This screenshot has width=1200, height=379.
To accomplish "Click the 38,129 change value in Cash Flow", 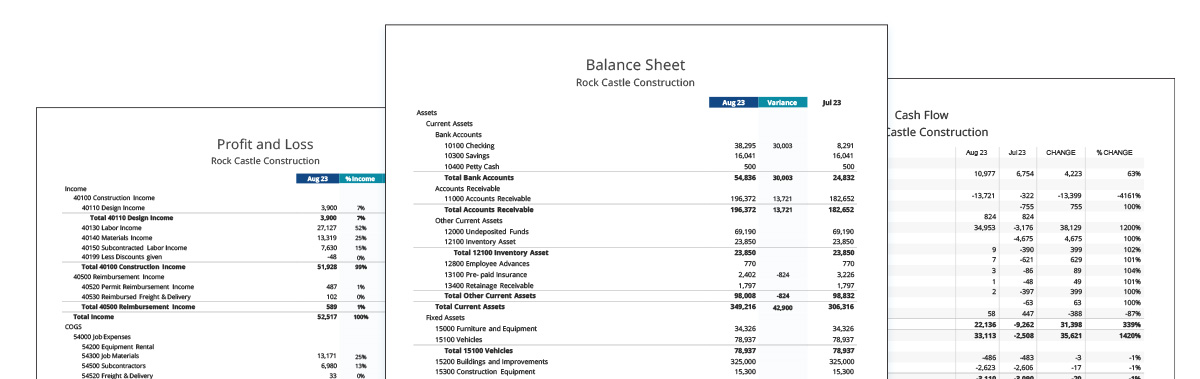I will pyautogui.click(x=1073, y=228).
